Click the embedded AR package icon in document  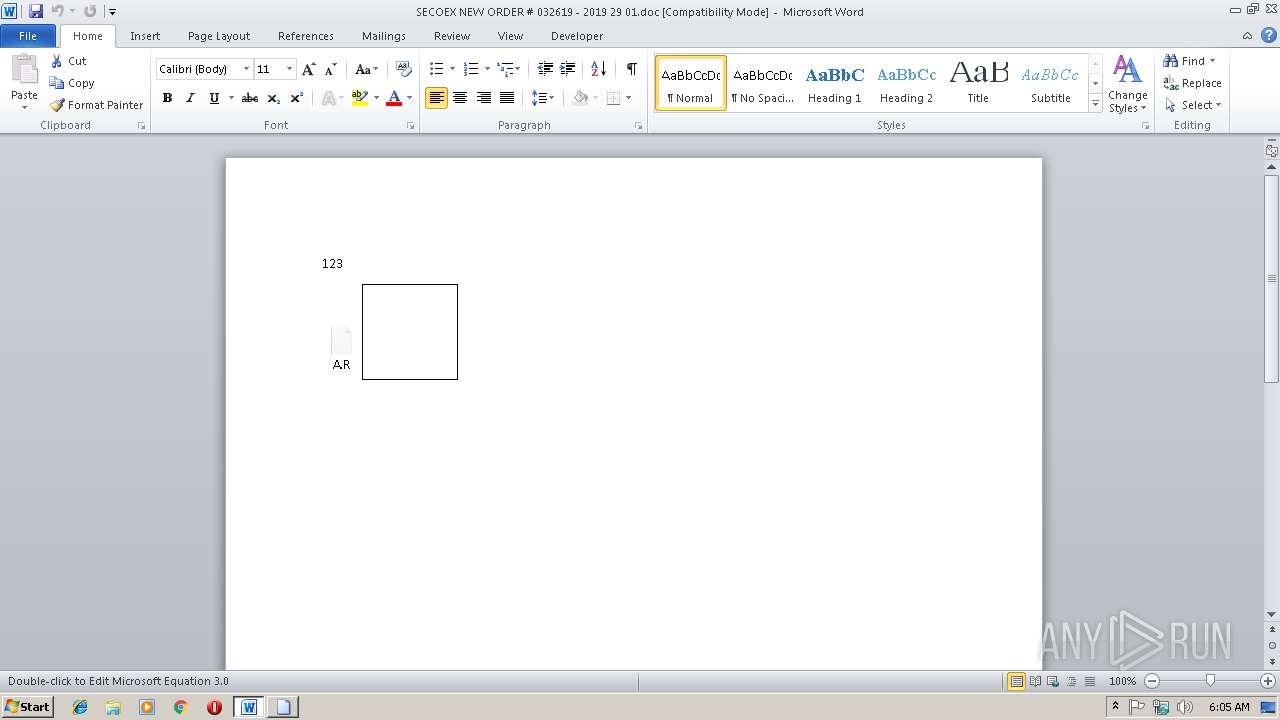click(341, 349)
